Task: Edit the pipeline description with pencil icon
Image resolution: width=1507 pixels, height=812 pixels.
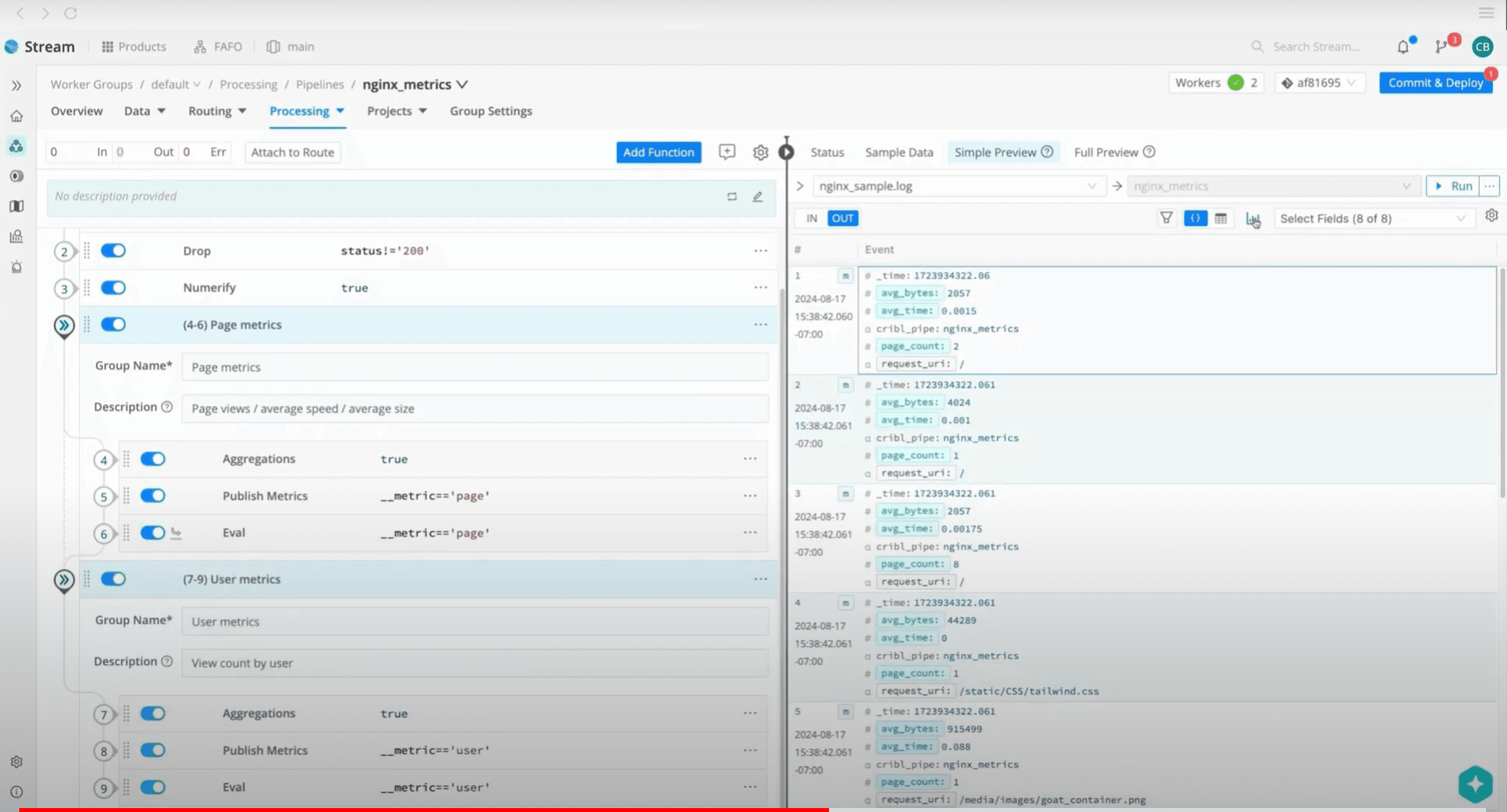Action: point(757,196)
